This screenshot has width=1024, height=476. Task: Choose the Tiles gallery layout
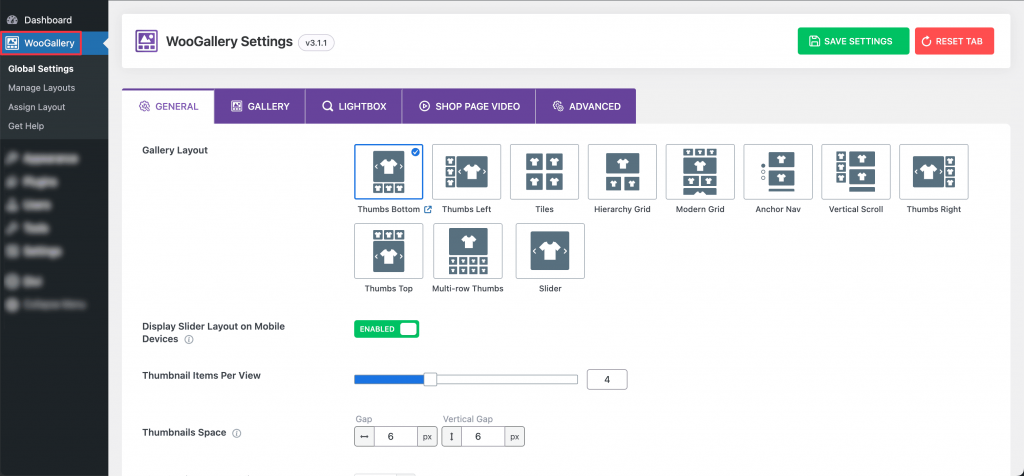544,172
